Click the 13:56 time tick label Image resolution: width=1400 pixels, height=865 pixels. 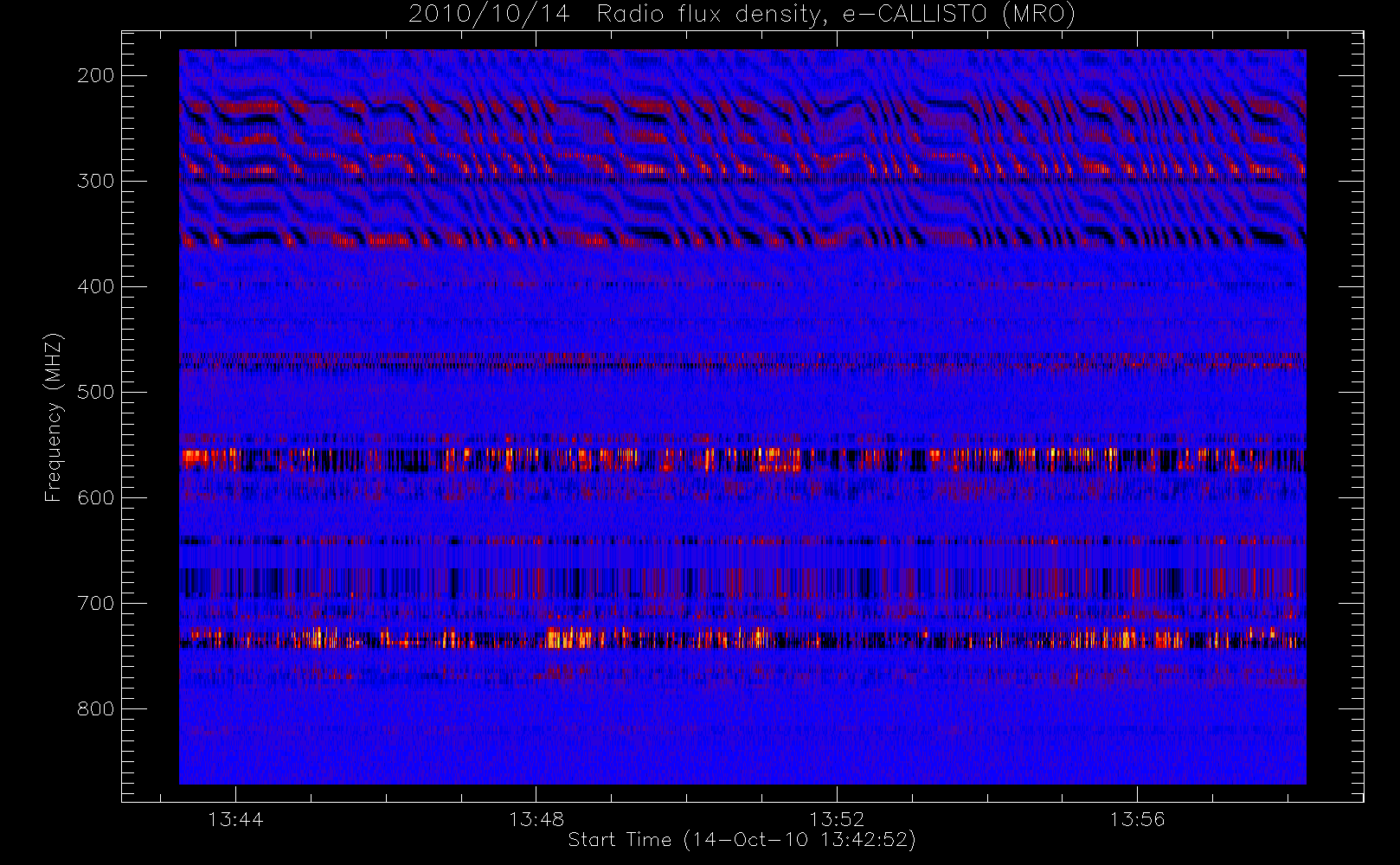(x=1138, y=819)
